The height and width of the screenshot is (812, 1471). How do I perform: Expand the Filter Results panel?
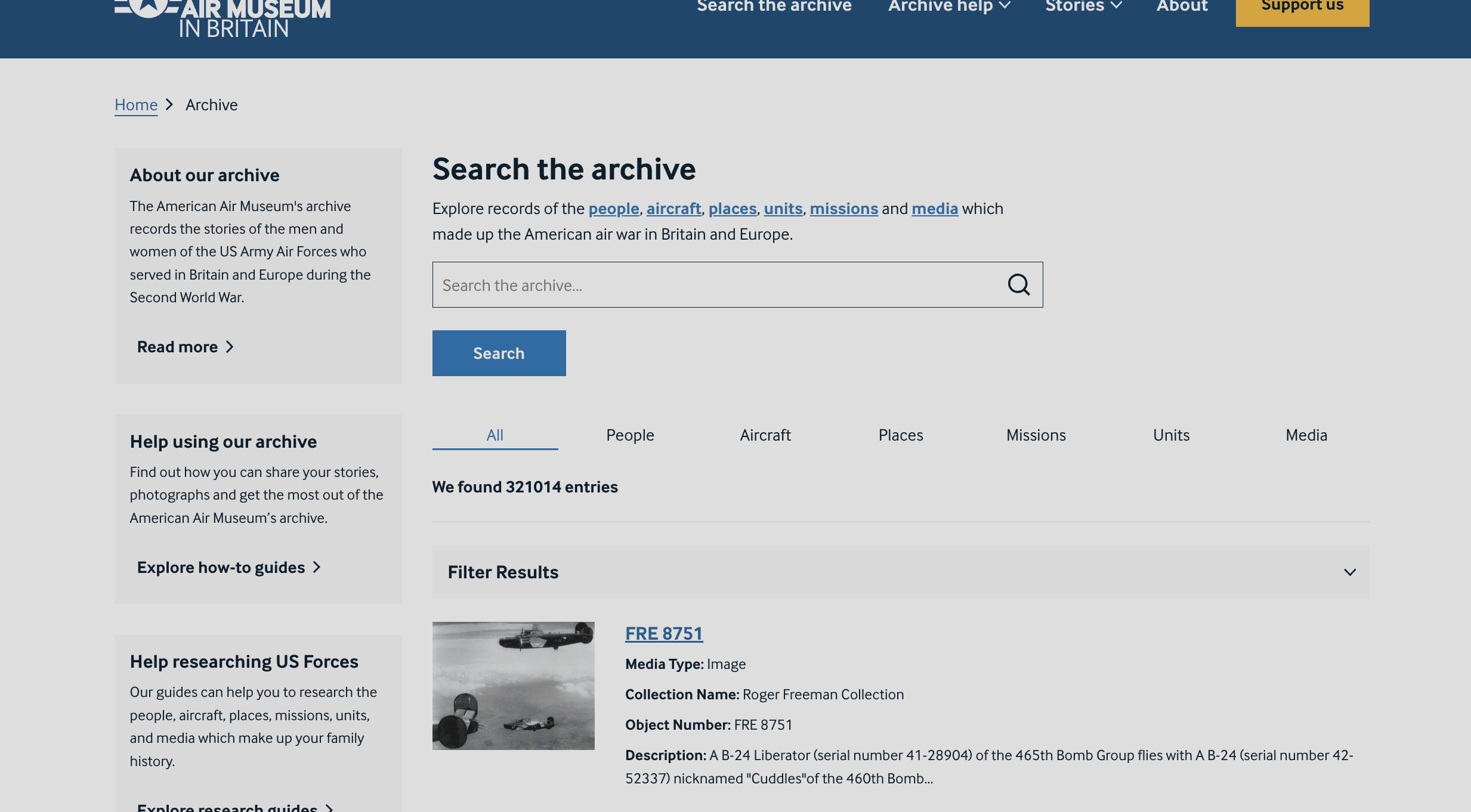1349,572
